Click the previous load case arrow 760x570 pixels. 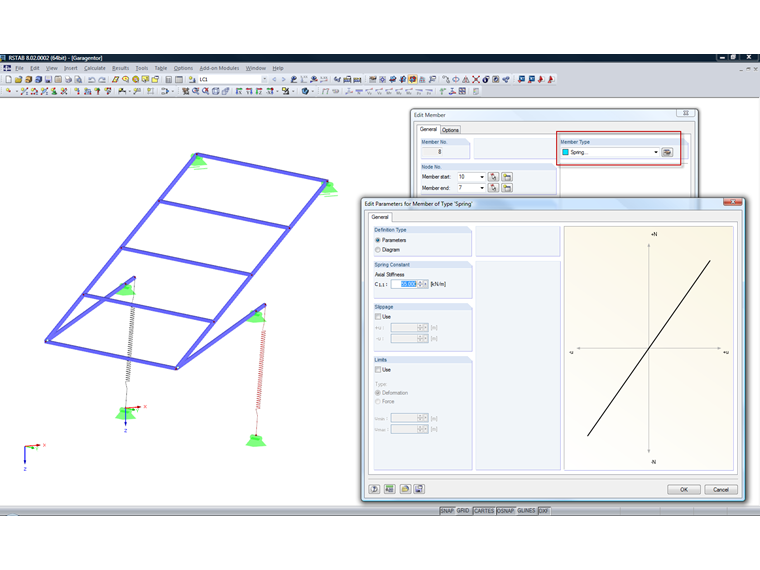274,79
